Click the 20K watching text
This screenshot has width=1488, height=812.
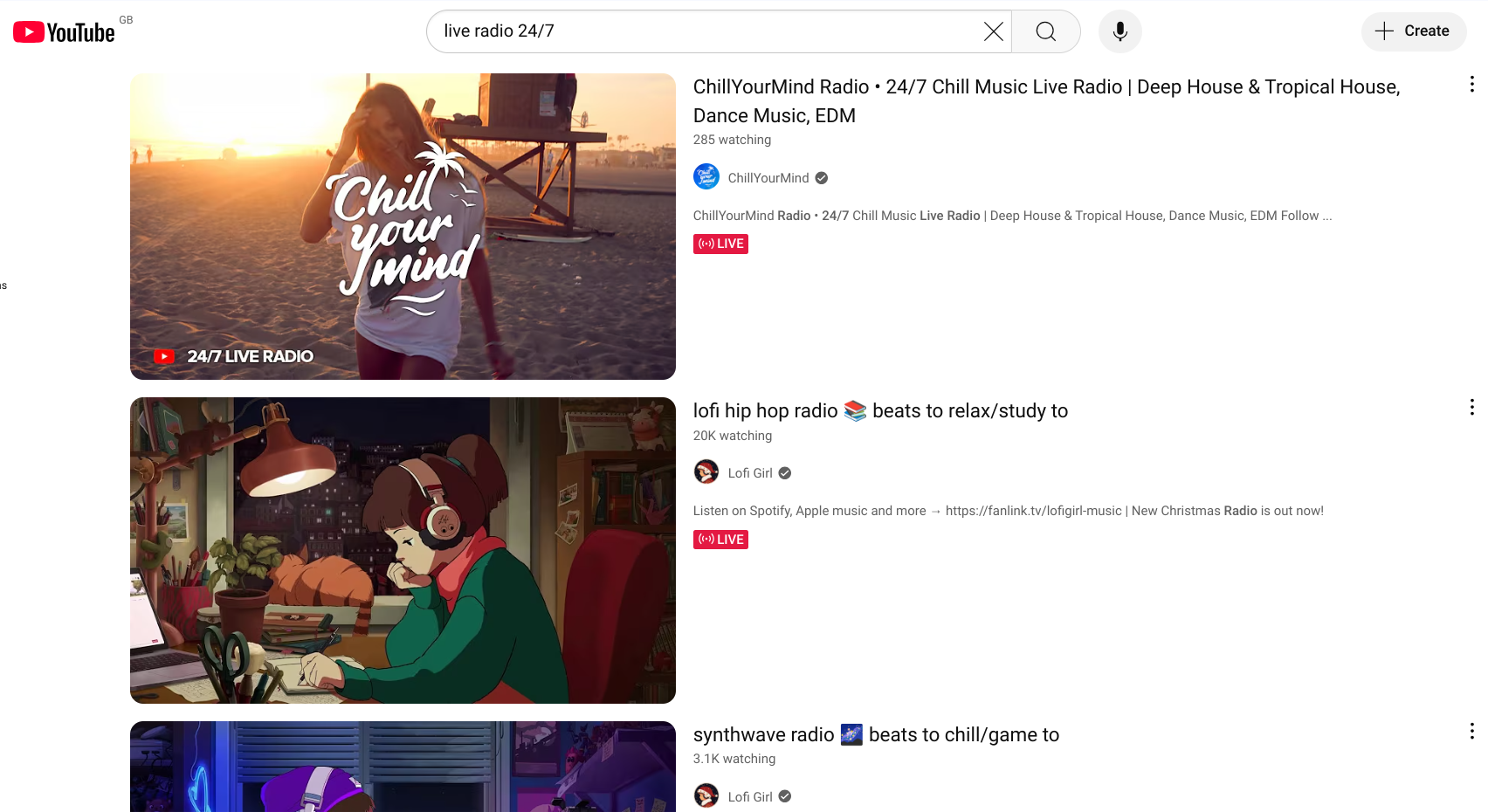click(x=733, y=436)
